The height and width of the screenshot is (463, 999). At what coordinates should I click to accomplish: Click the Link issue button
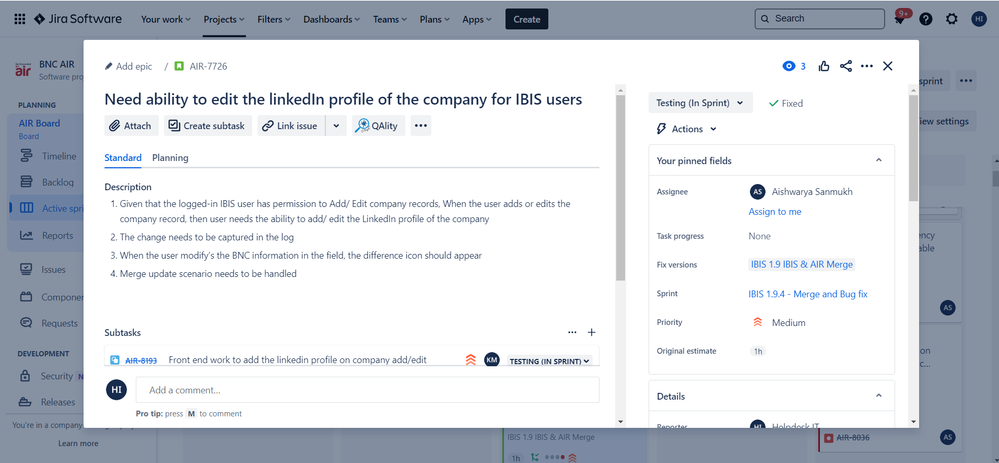click(291, 125)
